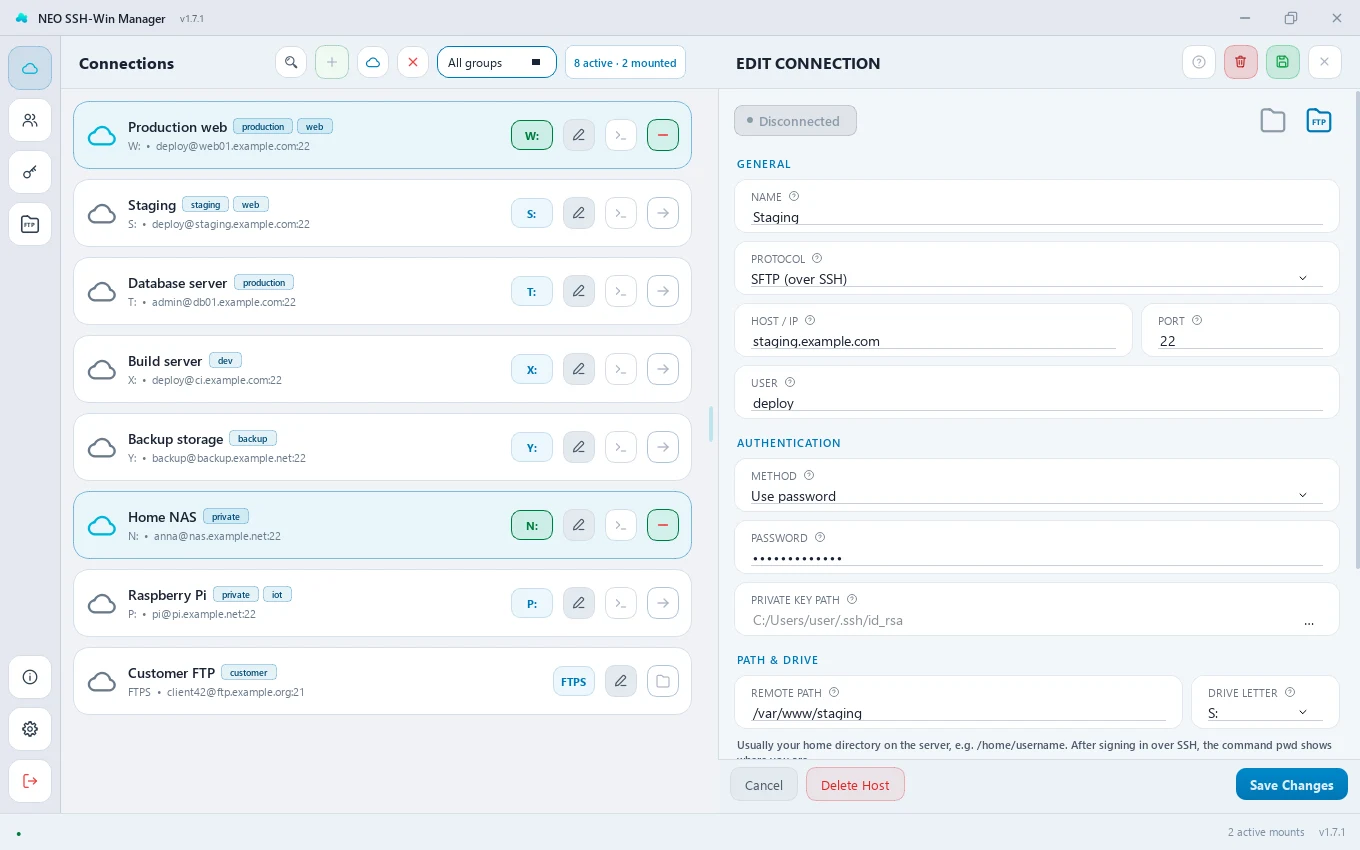Click Save Changes button
The image size is (1360, 850).
click(x=1292, y=785)
